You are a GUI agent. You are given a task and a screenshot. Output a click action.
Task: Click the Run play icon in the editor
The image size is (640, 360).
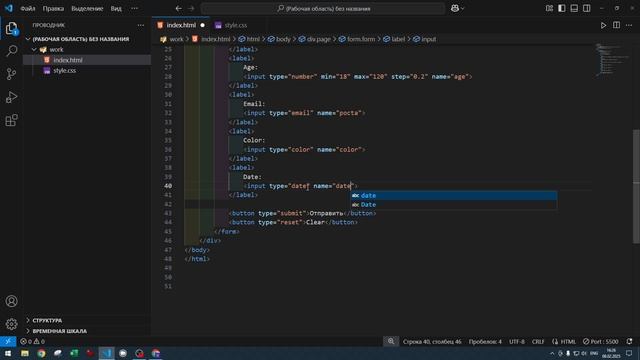coord(603,25)
